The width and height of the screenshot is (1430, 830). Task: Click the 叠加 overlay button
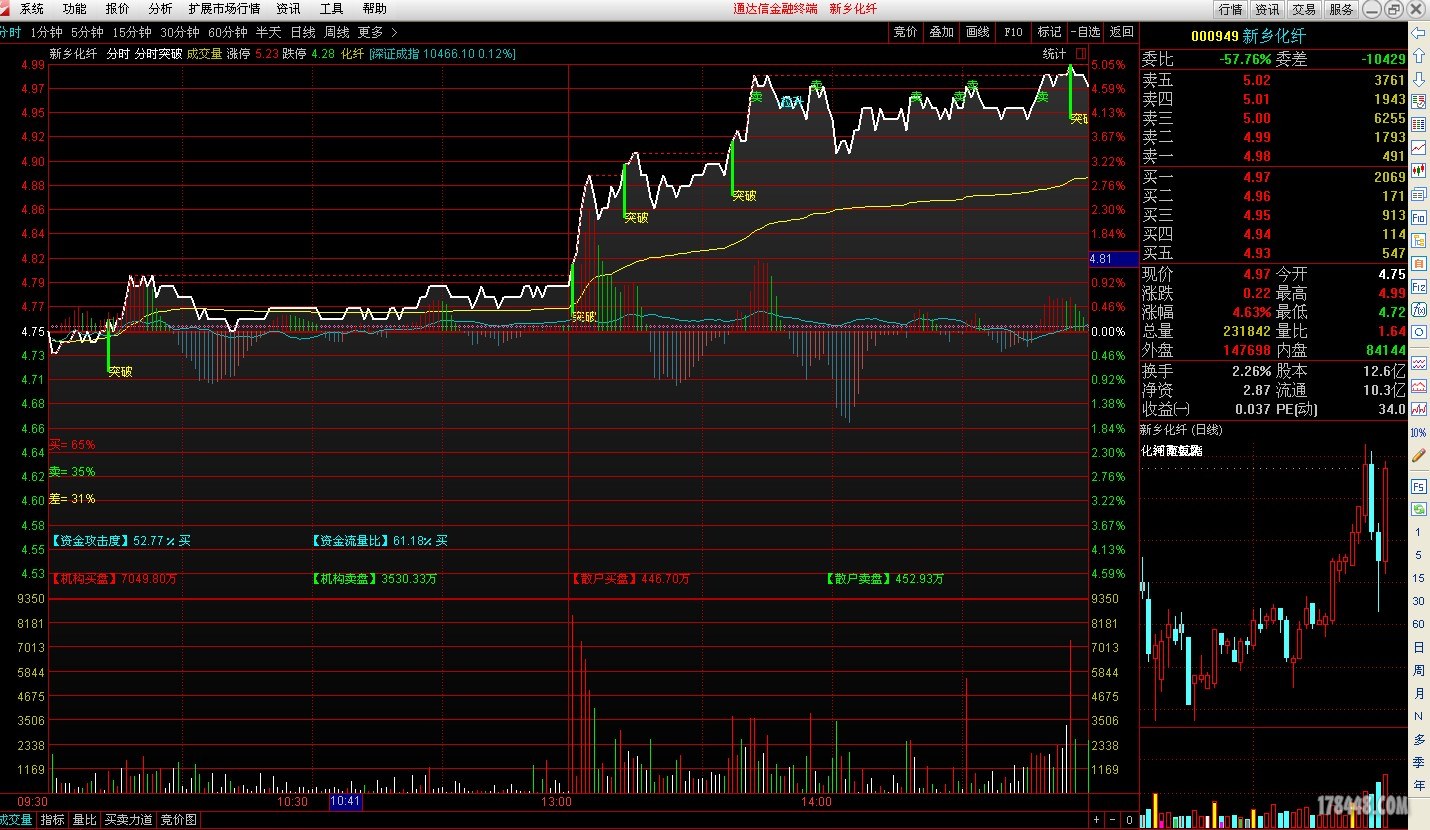click(x=941, y=32)
